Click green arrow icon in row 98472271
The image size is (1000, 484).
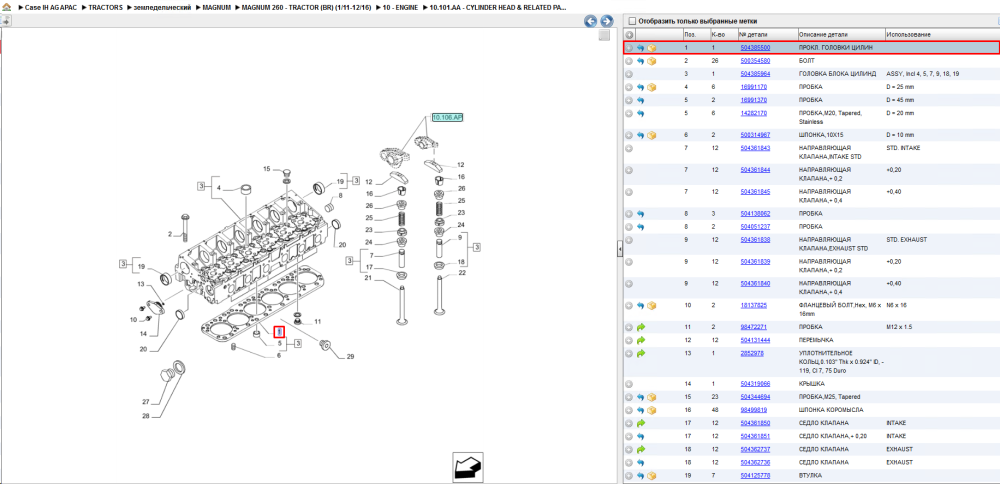[x=640, y=326]
